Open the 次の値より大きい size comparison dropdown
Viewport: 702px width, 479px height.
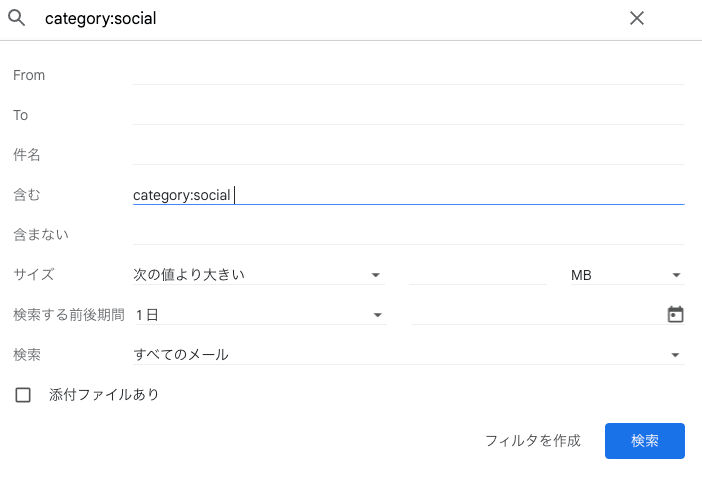[258, 274]
